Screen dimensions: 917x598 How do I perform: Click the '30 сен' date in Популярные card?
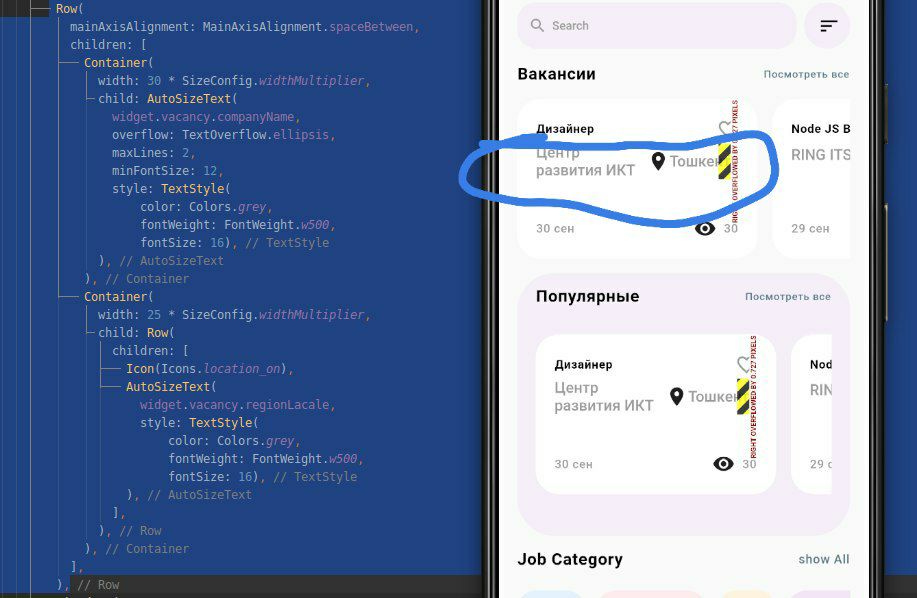pos(573,464)
